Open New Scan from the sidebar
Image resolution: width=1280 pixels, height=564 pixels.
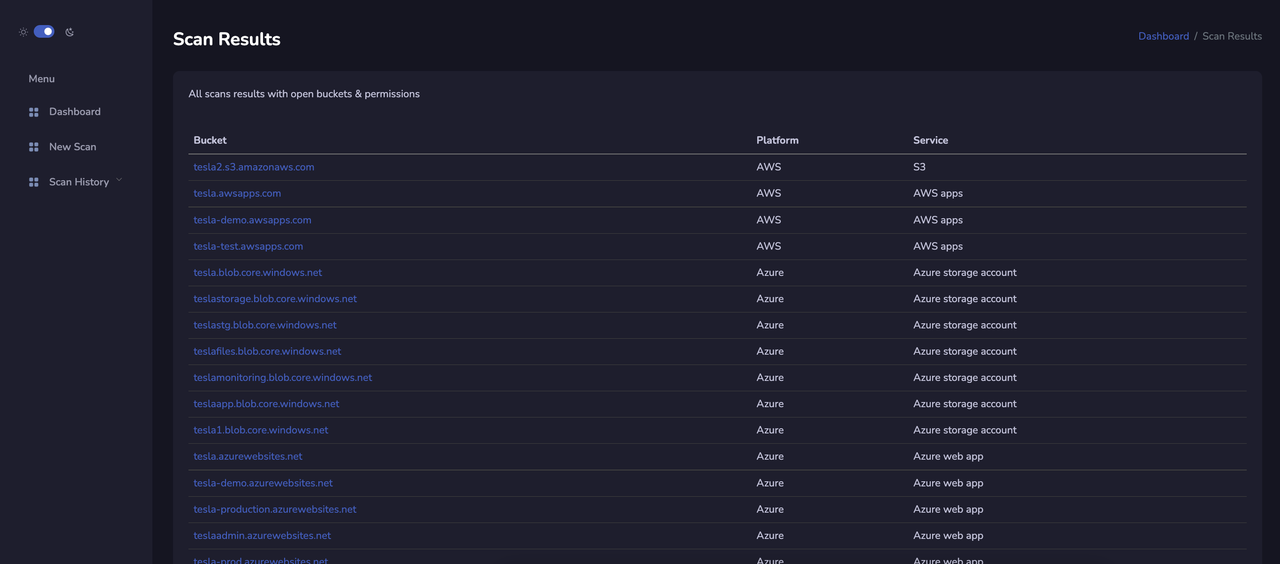[73, 147]
